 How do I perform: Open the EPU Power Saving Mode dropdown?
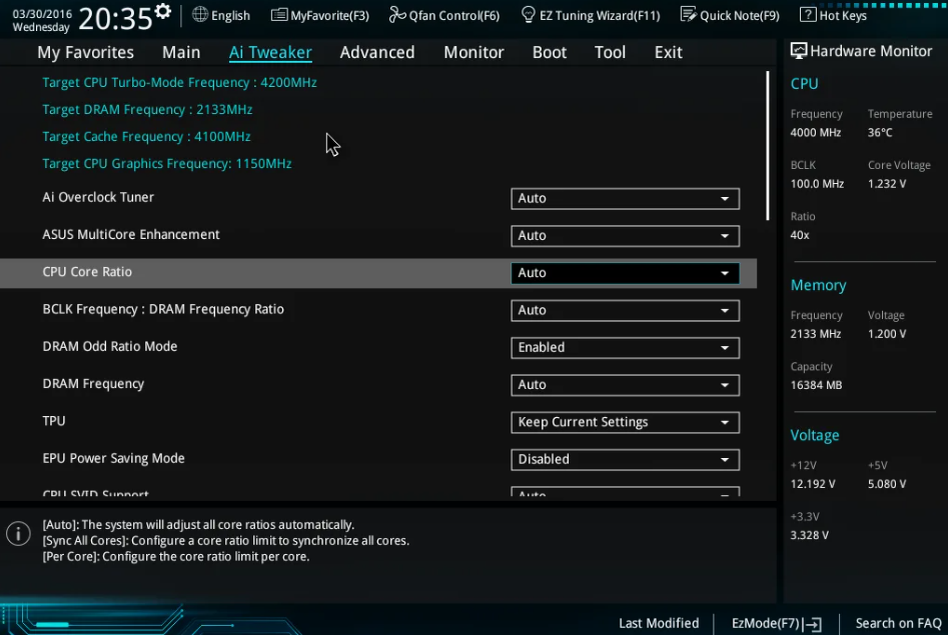[x=624, y=459]
